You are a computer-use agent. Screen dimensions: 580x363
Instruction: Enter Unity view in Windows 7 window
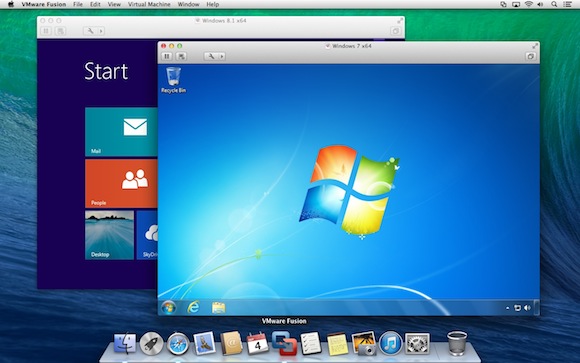point(531,56)
